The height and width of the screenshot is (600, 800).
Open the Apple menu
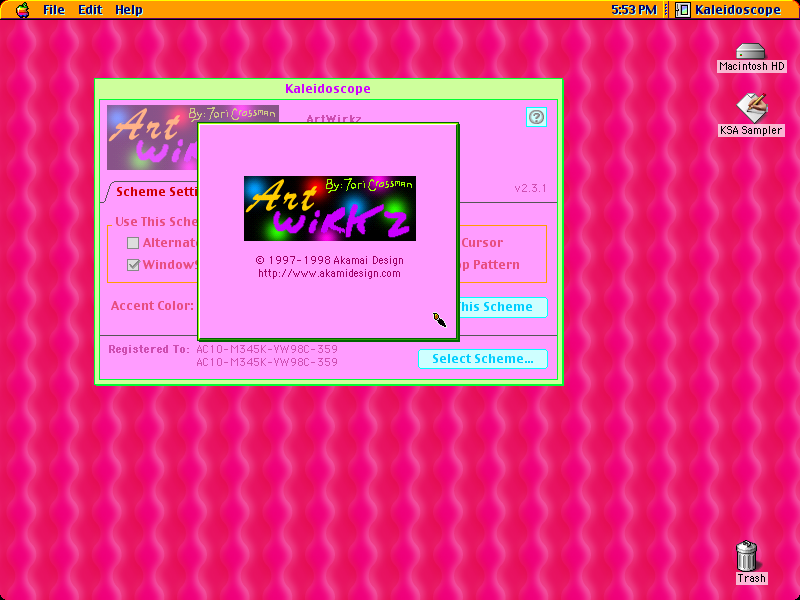coord(22,10)
